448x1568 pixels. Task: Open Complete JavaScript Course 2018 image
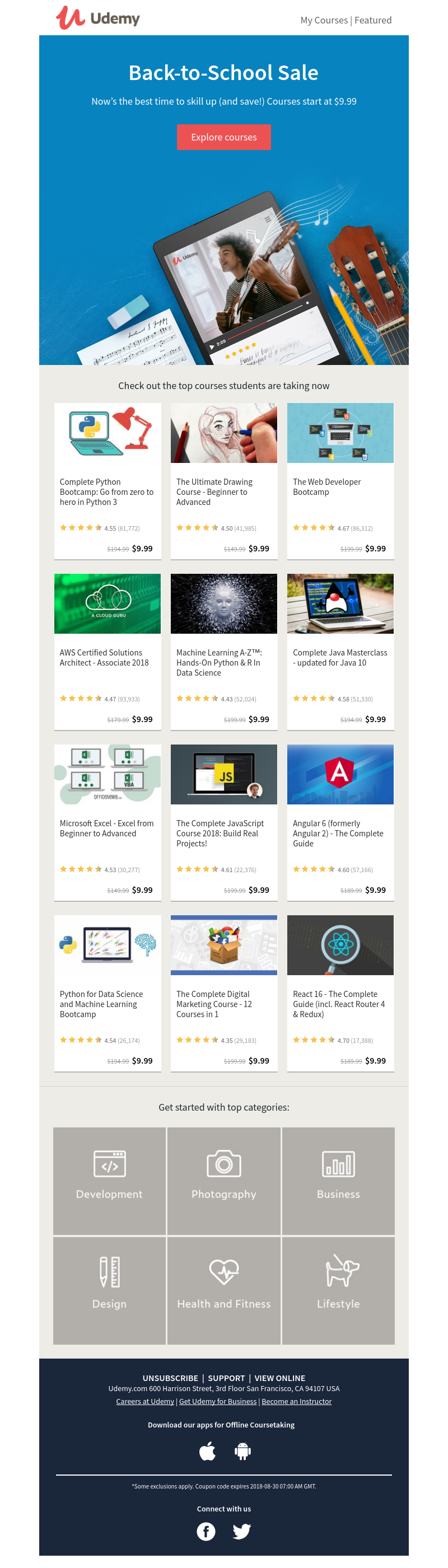coord(223,774)
